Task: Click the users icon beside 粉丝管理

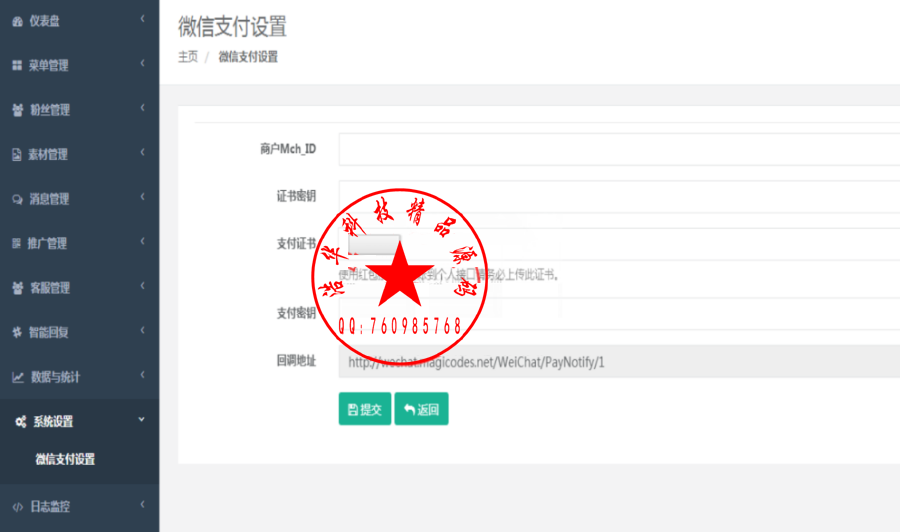Action: (x=18, y=110)
